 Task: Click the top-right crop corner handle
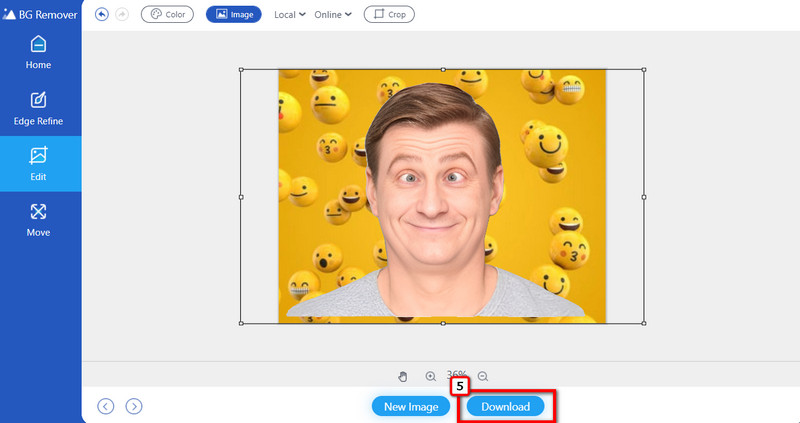[644, 69]
